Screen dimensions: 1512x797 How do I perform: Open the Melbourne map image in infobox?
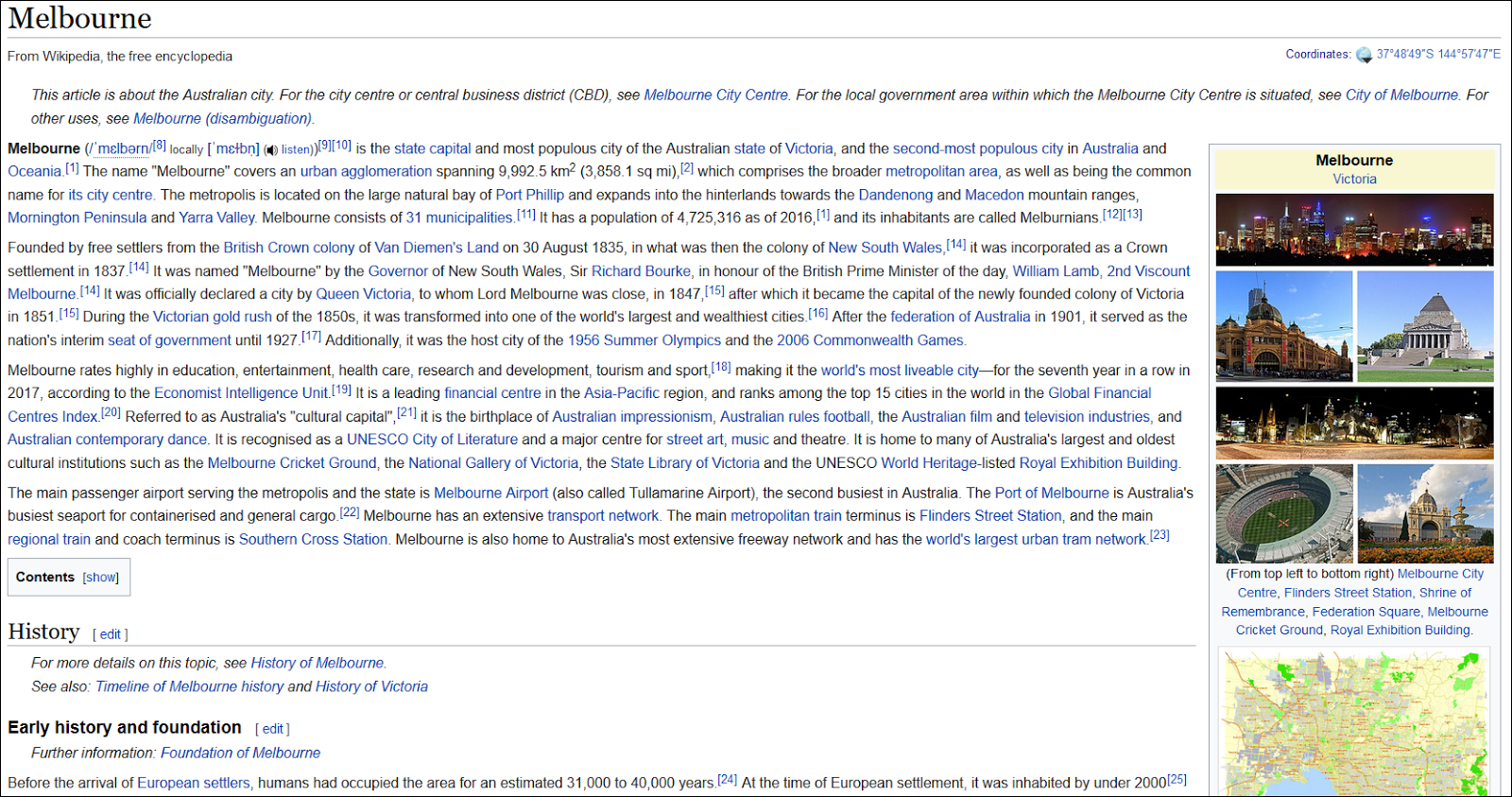[1354, 724]
